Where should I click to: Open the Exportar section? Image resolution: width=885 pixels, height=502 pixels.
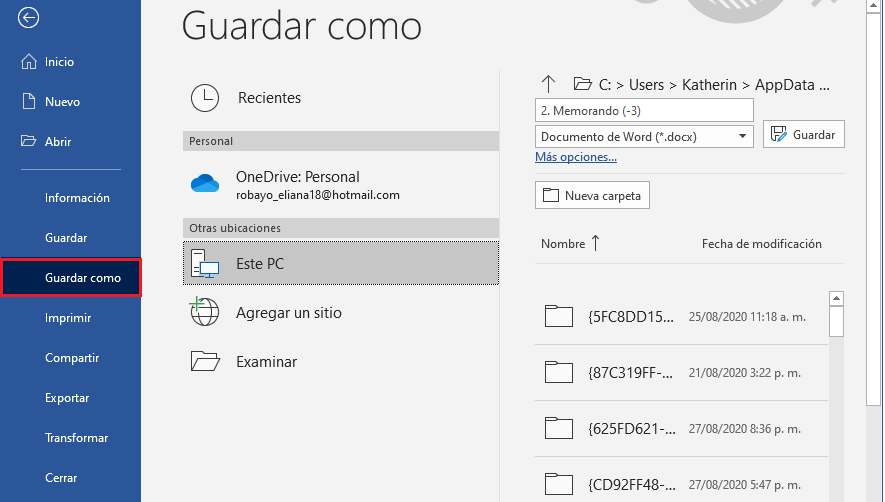point(67,398)
